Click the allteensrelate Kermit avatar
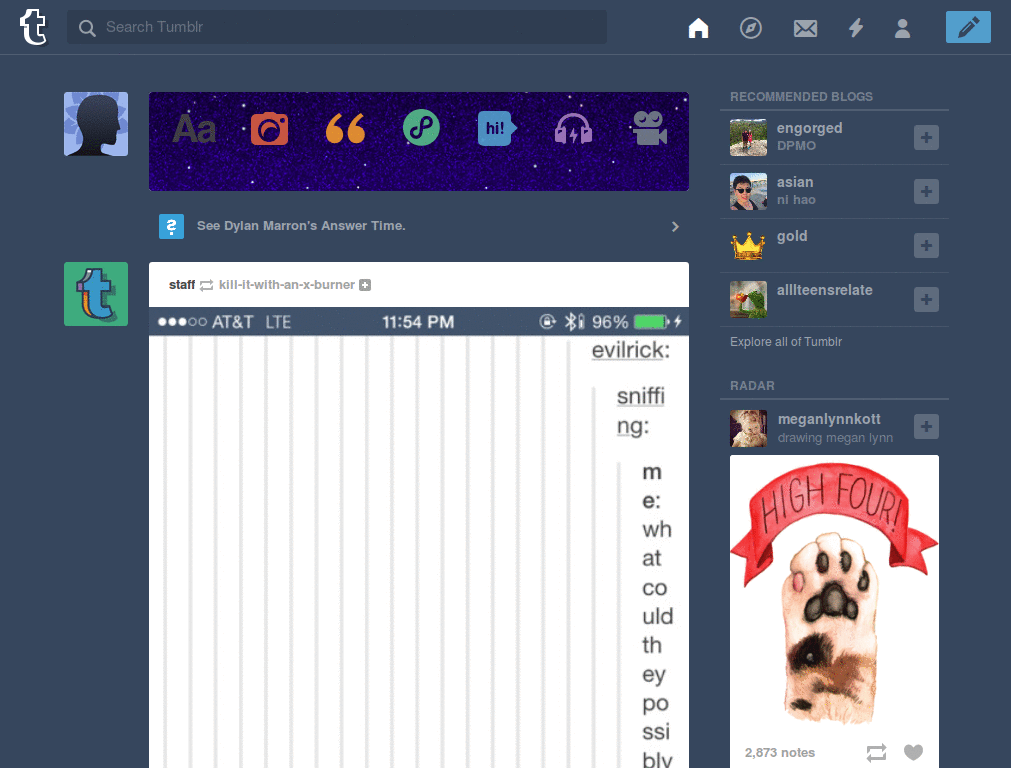This screenshot has height=768, width=1024. pos(748,299)
